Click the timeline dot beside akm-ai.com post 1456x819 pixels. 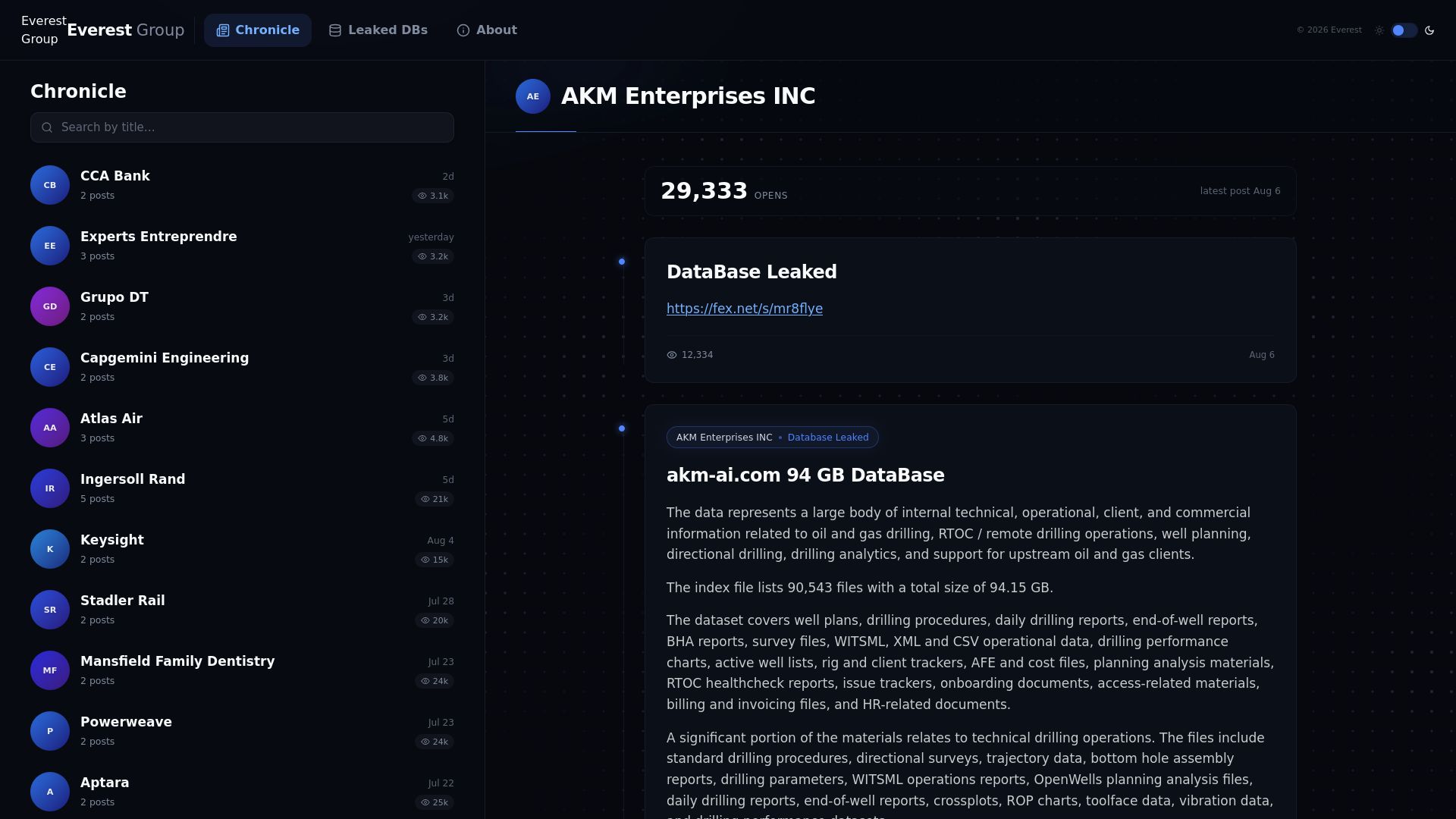(622, 428)
